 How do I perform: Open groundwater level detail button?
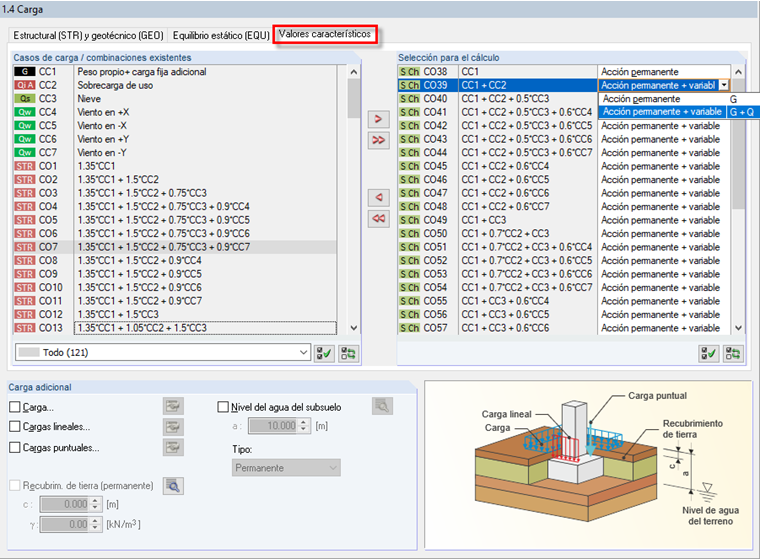382,406
